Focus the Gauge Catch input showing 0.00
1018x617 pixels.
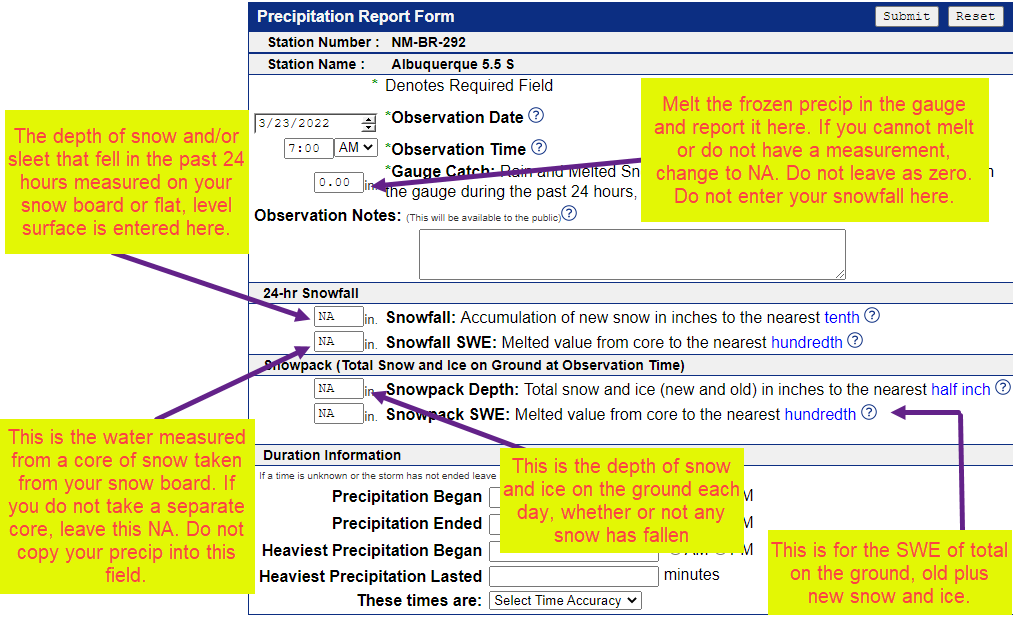coord(338,183)
